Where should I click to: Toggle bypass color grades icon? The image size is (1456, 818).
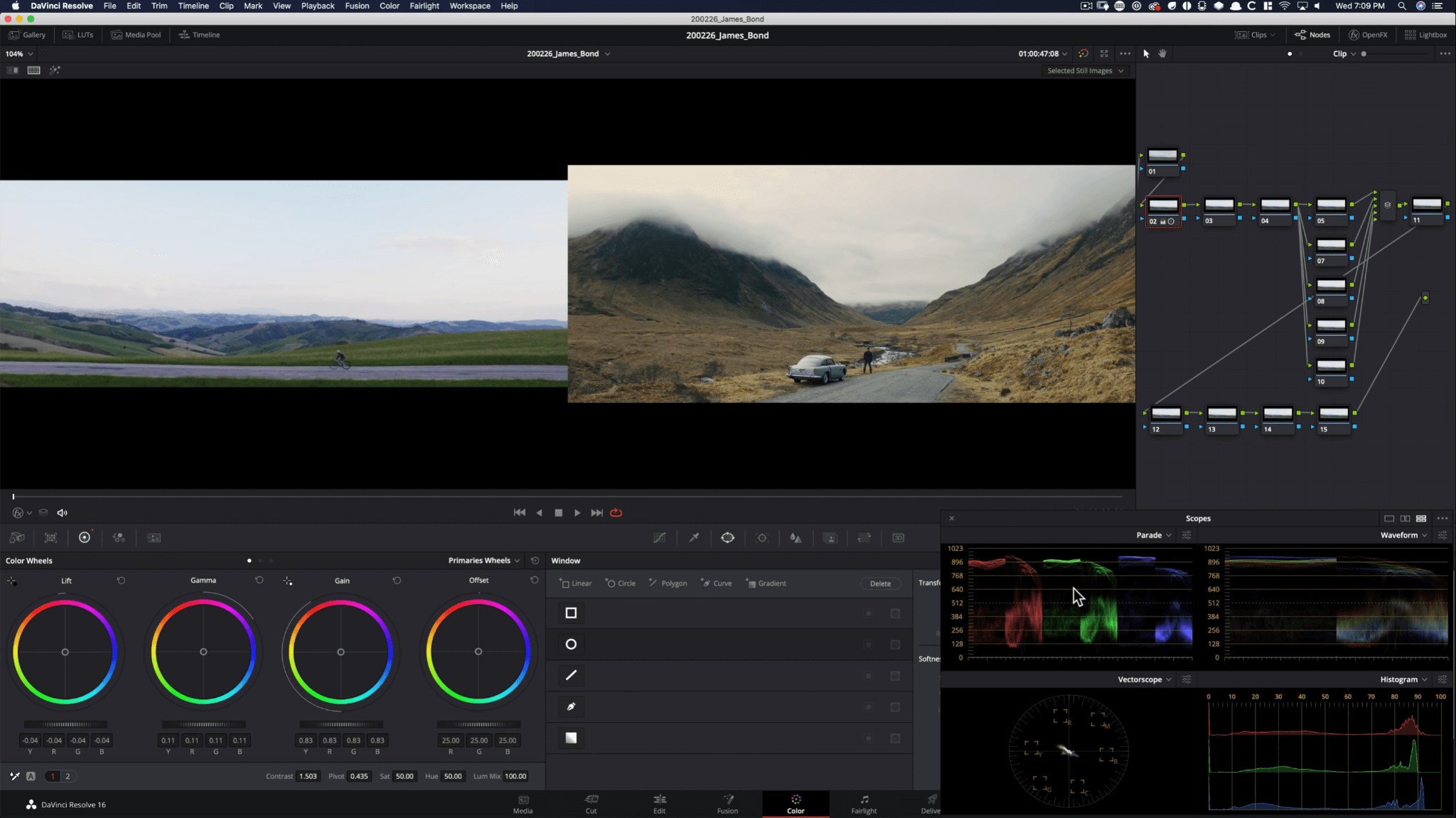point(1083,53)
